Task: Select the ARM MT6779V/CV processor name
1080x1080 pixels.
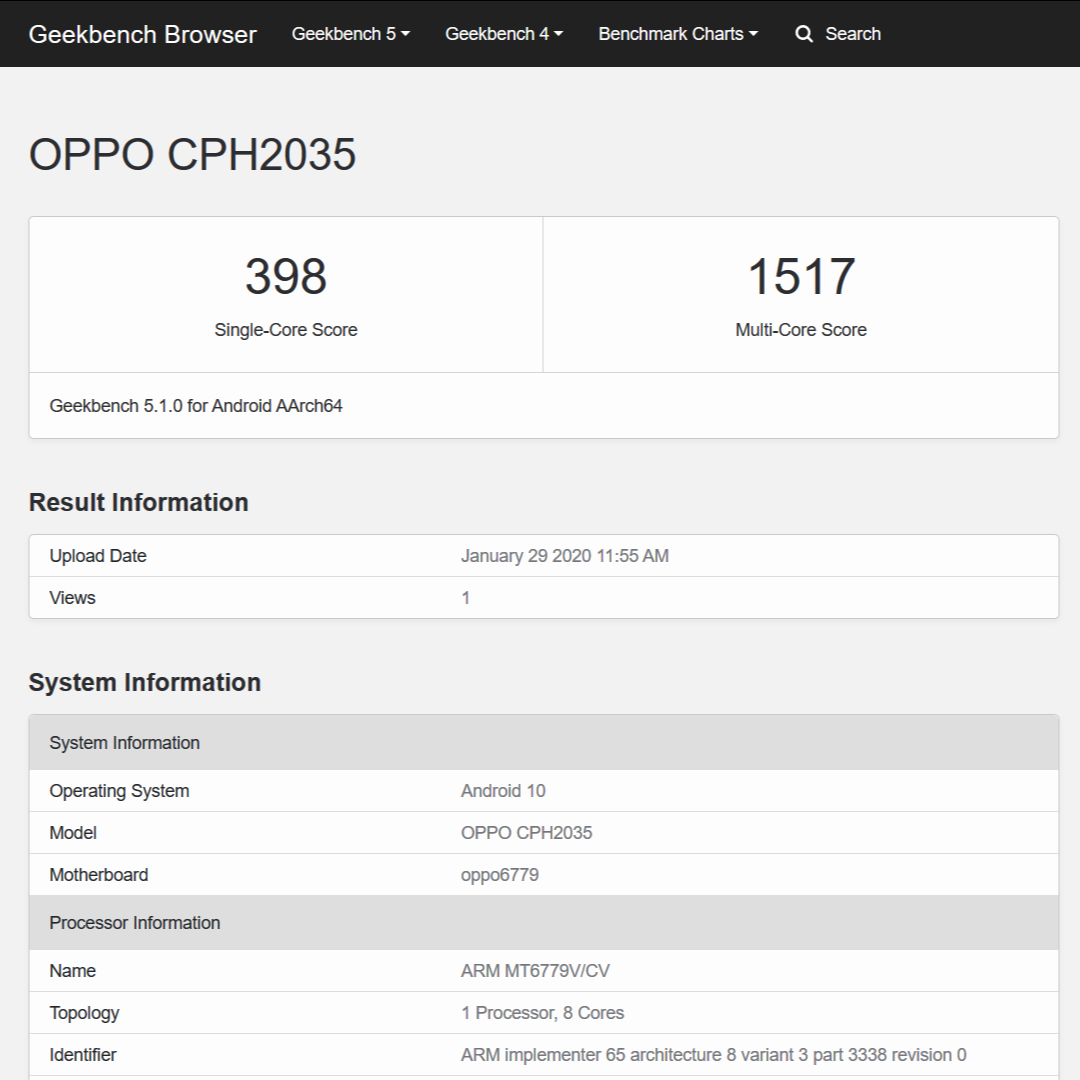Action: point(535,970)
